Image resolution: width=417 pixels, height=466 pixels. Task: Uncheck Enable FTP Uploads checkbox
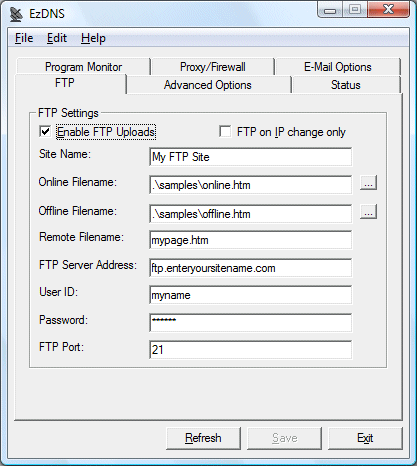pos(45,131)
